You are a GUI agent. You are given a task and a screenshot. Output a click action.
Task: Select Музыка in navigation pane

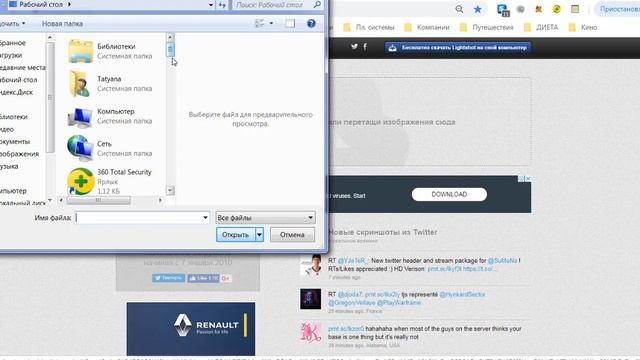[x=9, y=166]
